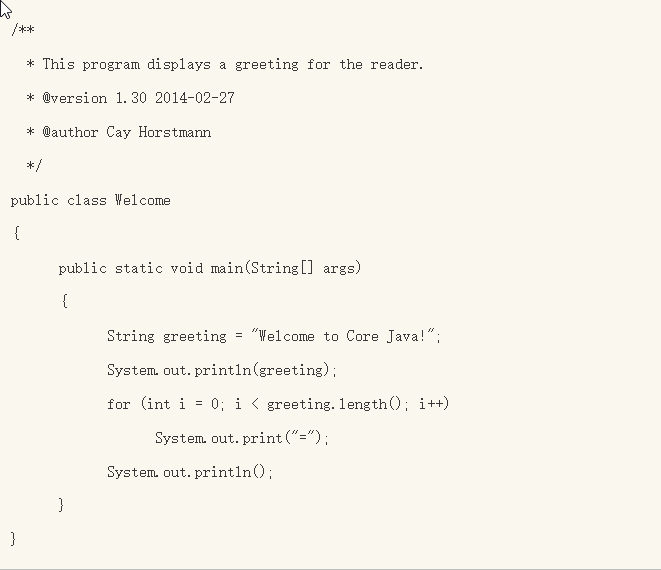The width and height of the screenshot is (661, 570).
Task: Click the empty System.out.println() statement
Action: (x=189, y=472)
